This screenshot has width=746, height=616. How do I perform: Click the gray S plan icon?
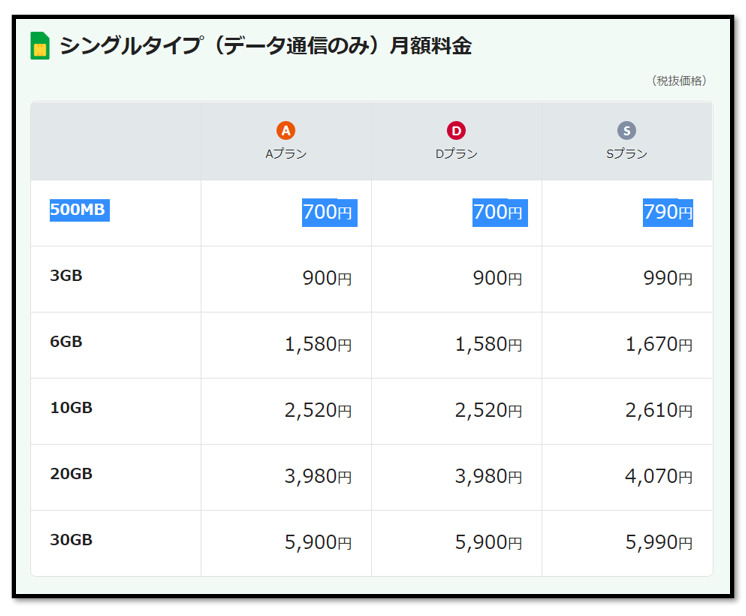point(627,131)
